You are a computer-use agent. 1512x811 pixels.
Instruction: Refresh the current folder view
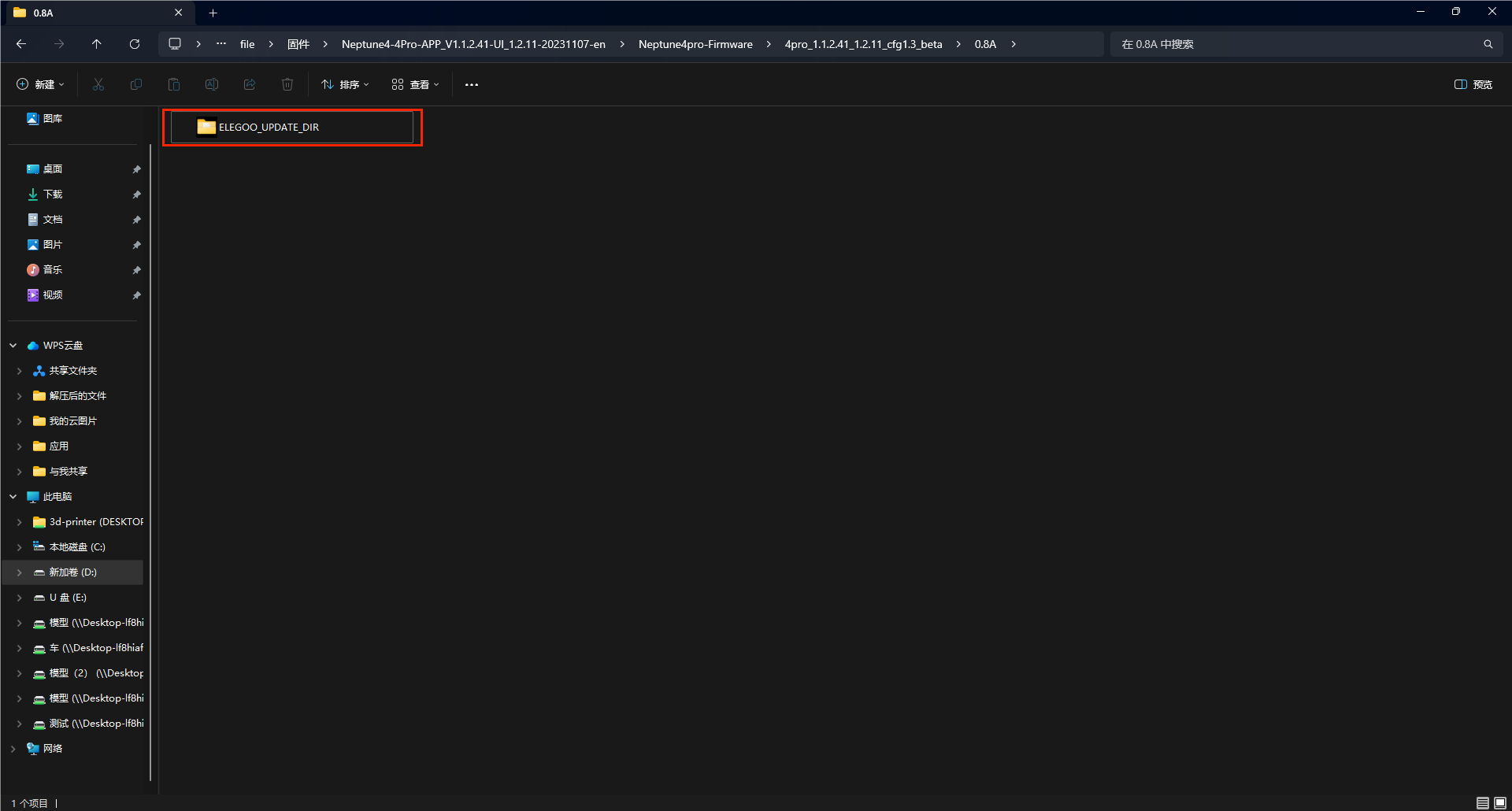[x=135, y=44]
